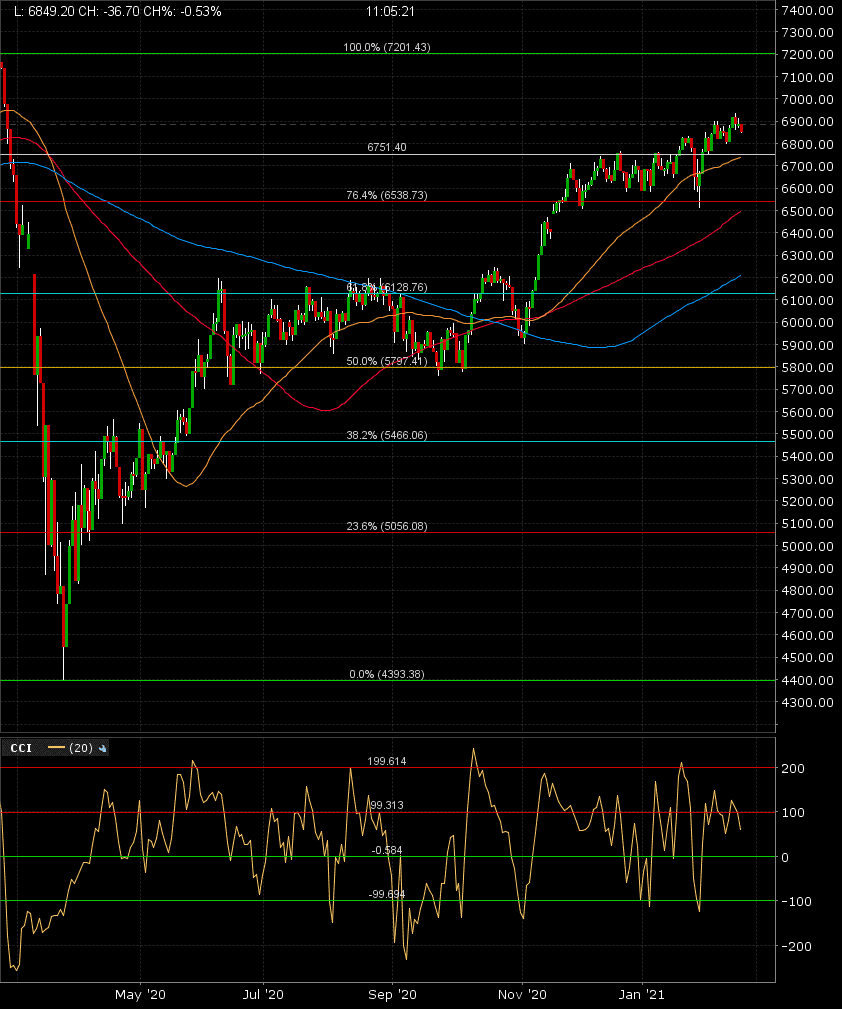842x1009 pixels.
Task: Click the Jan '21 date on time axis
Action: (x=643, y=994)
